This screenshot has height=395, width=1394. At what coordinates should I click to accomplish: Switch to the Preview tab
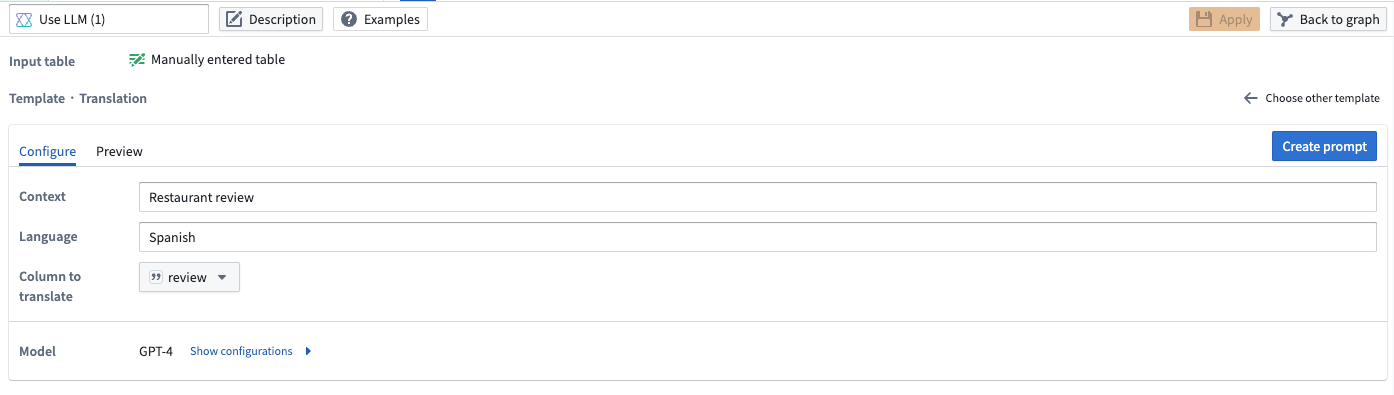pyautogui.click(x=119, y=151)
